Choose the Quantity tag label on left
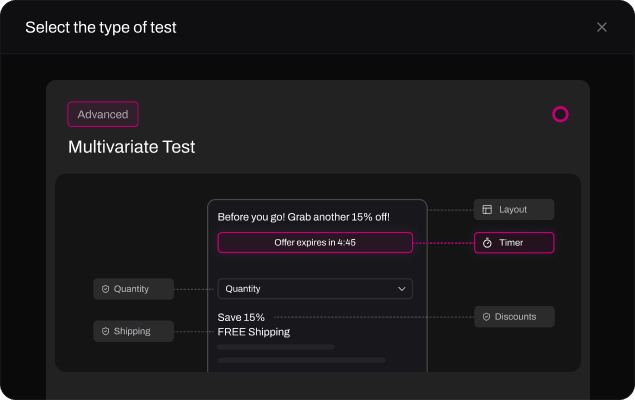The width and height of the screenshot is (635, 400). [131, 289]
